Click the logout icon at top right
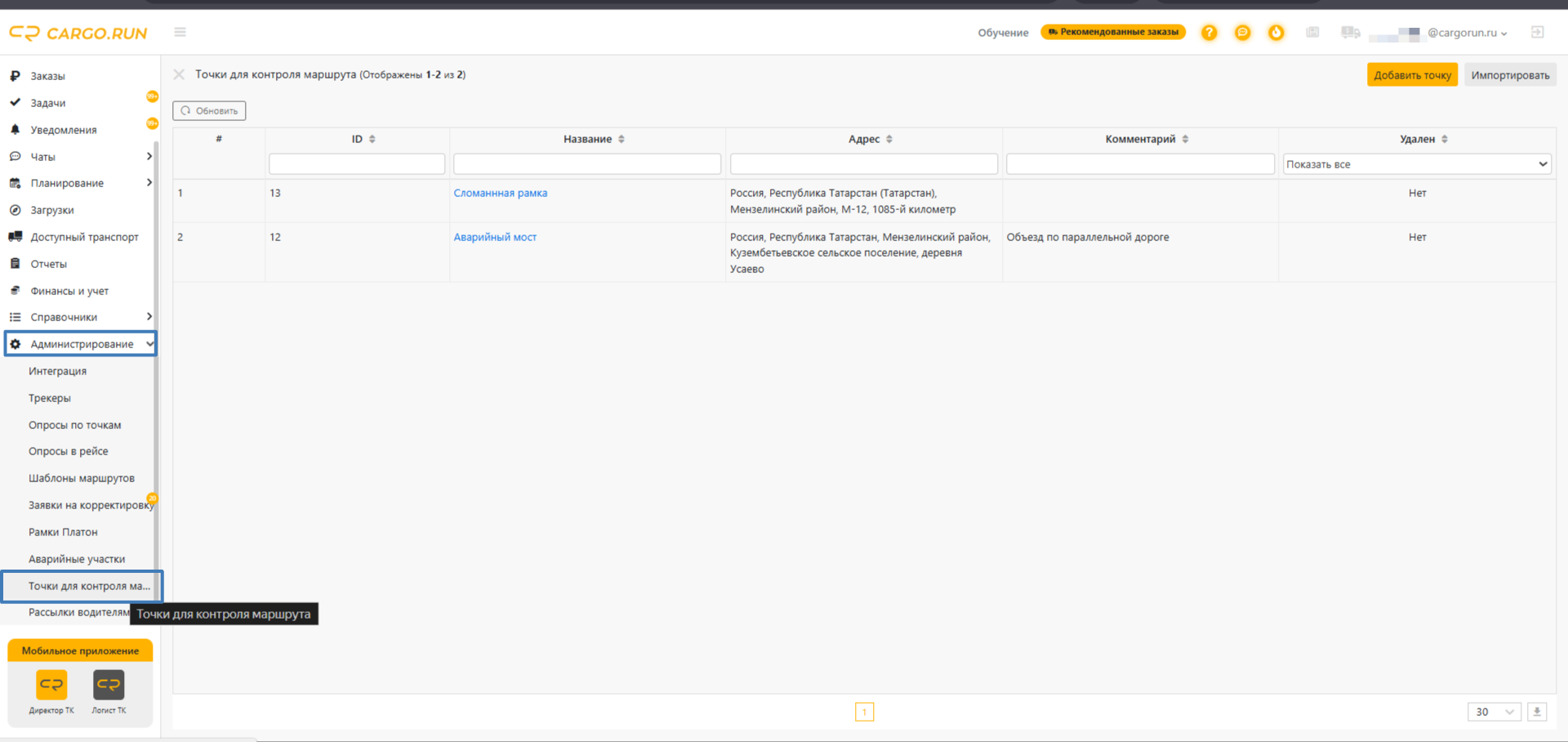 point(1537,33)
